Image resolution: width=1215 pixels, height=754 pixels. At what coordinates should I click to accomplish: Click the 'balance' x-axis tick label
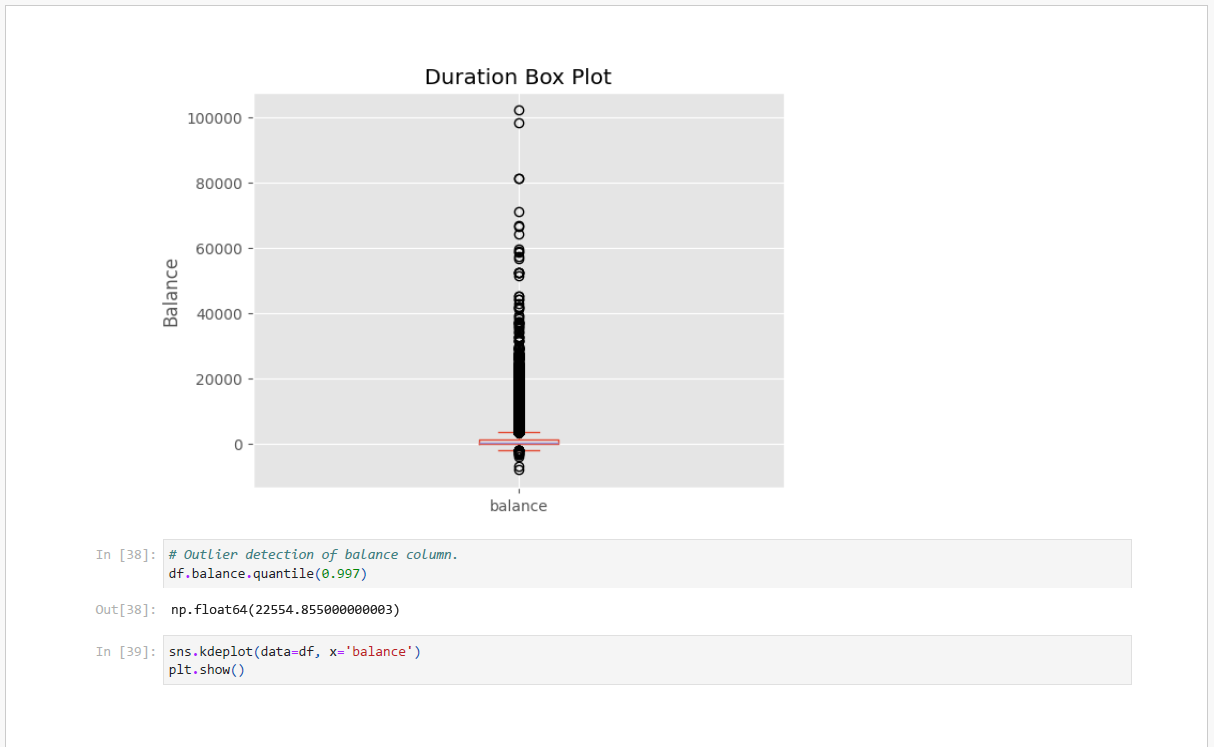518,506
